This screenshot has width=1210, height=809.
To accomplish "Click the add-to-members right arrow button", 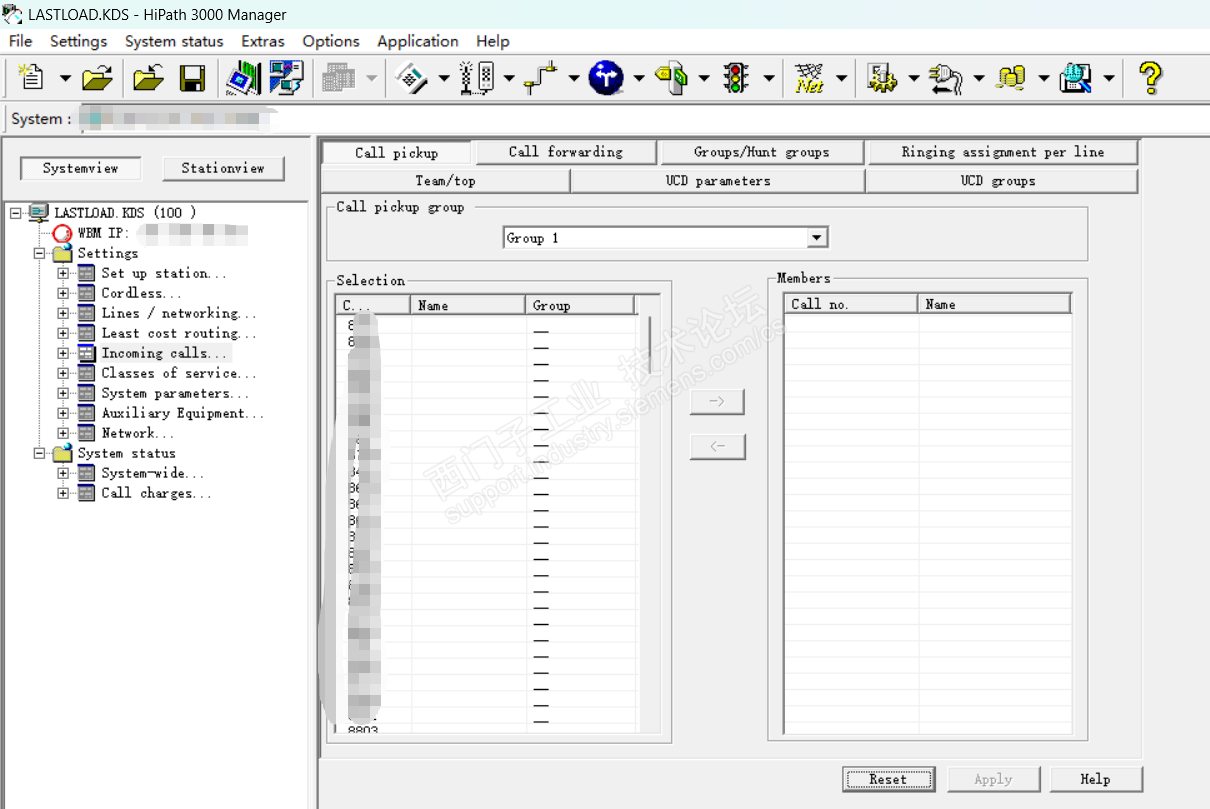I will 718,401.
